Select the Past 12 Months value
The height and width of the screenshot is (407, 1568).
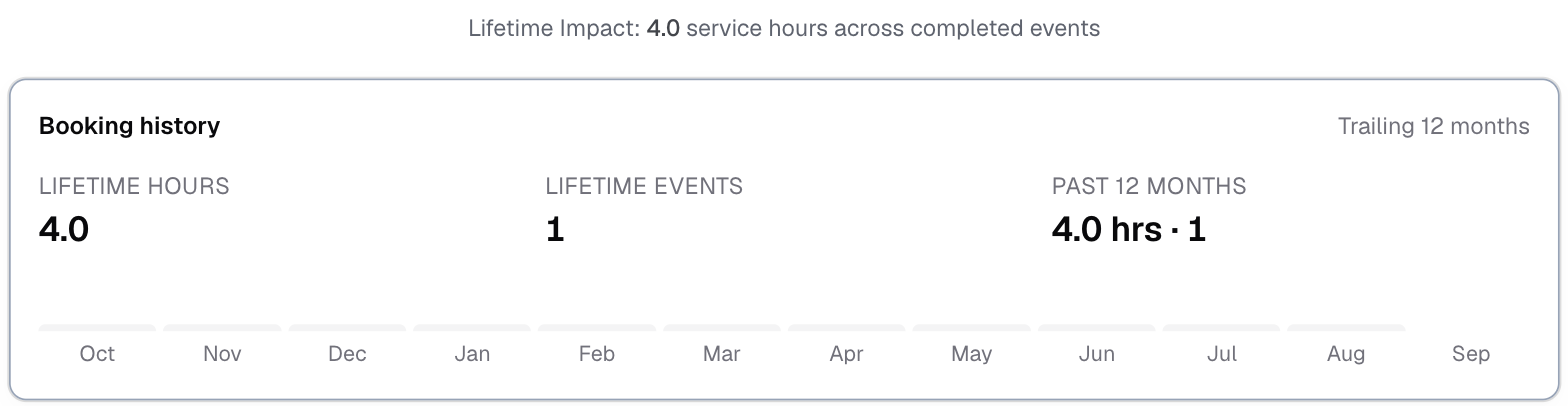pos(1129,230)
